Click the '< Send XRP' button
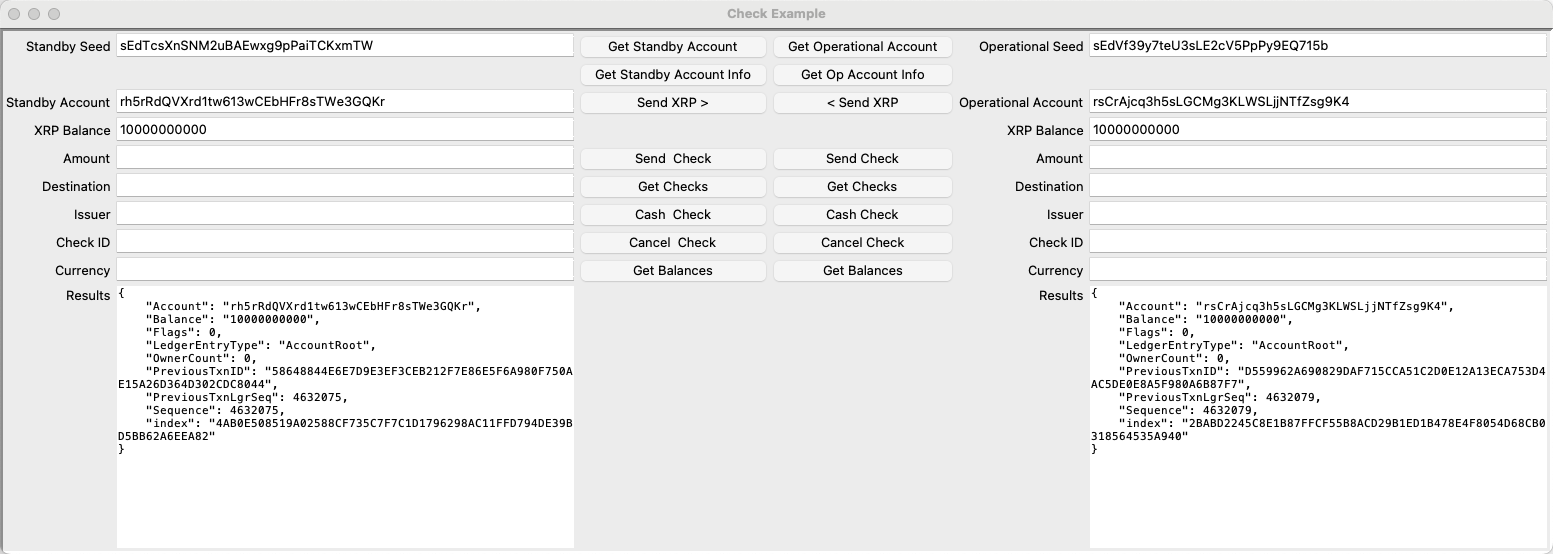This screenshot has height=554, width=1553. 862,103
